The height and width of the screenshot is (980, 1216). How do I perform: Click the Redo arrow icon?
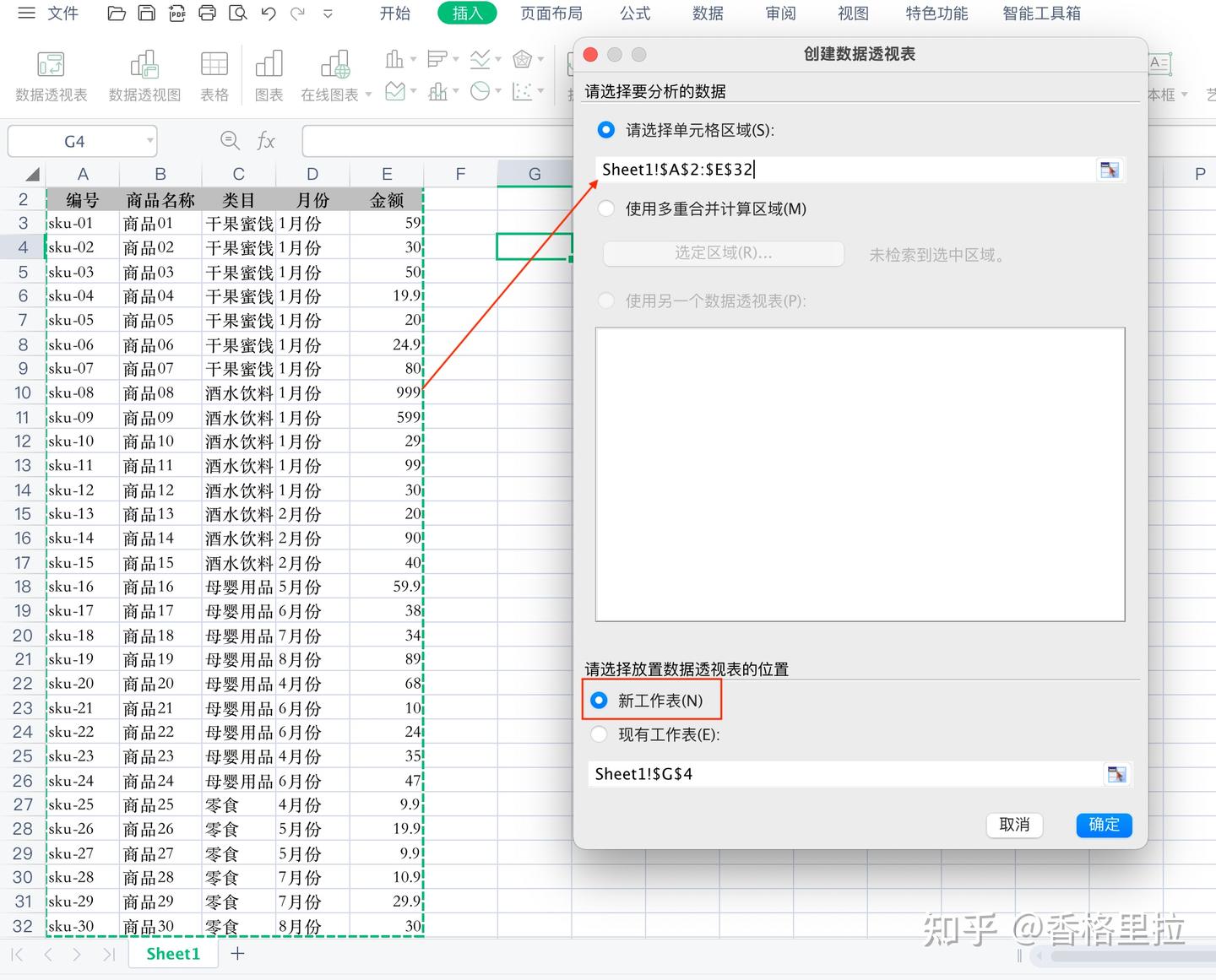pyautogui.click(x=297, y=14)
